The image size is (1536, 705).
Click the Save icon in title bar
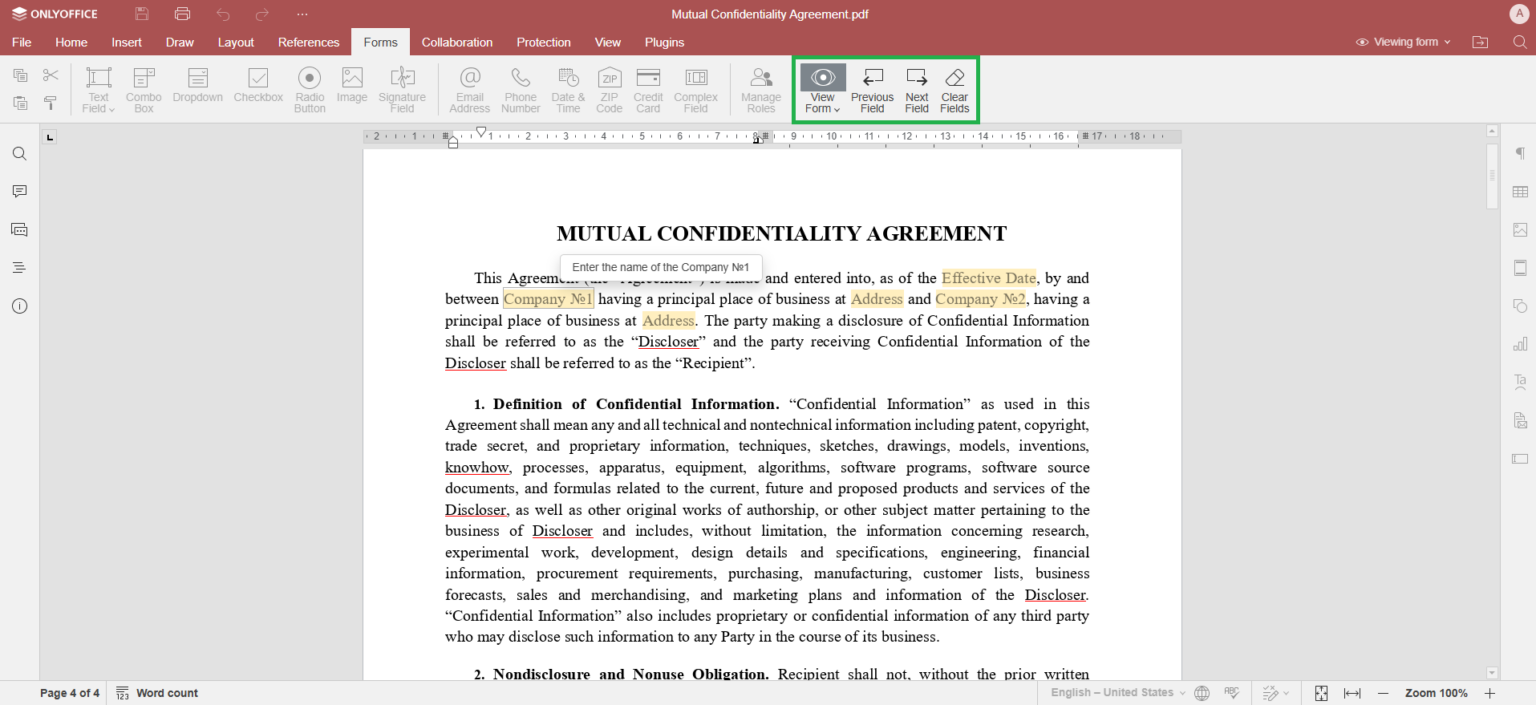142,14
